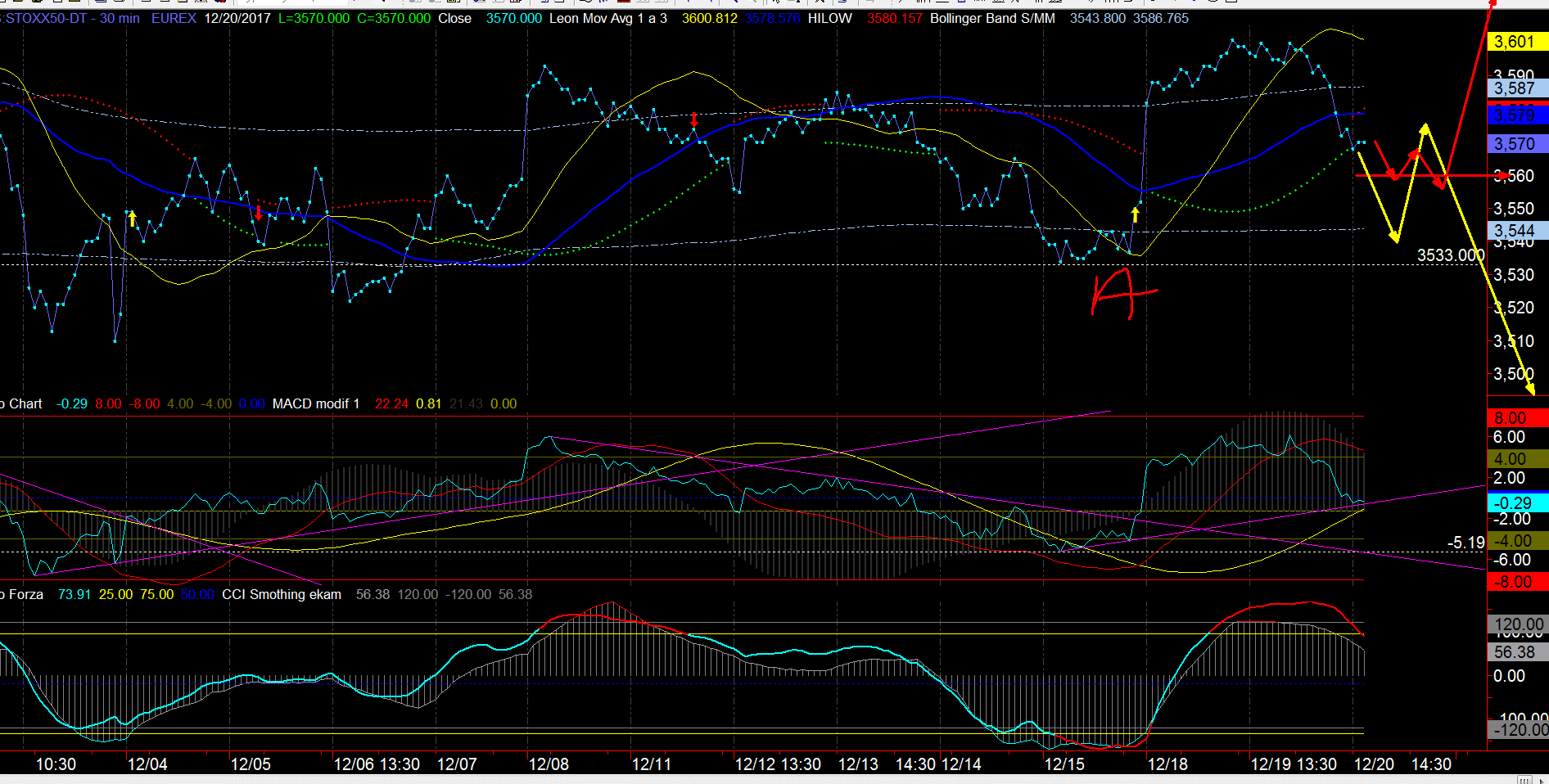1549x784 pixels.
Task: Click the CCI Smothing ekam indicator label
Action: pyautogui.click(x=282, y=594)
